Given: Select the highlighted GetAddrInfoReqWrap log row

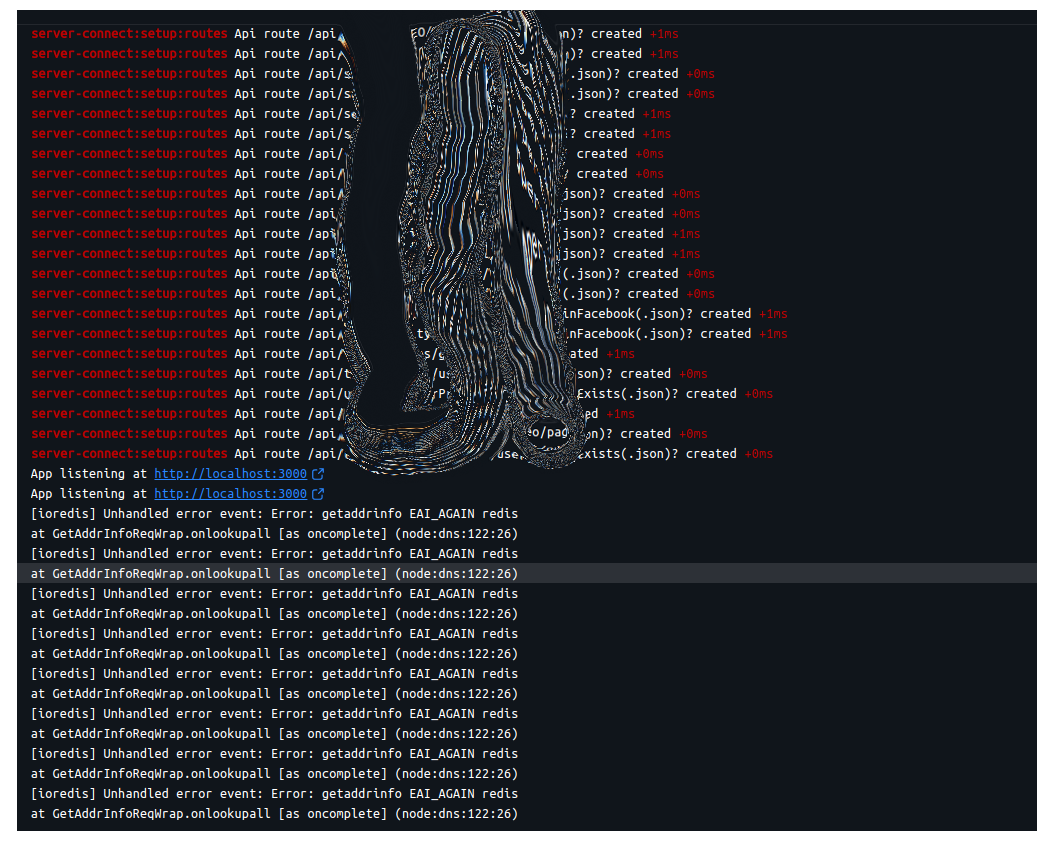Looking at the screenshot, I should tap(274, 574).
